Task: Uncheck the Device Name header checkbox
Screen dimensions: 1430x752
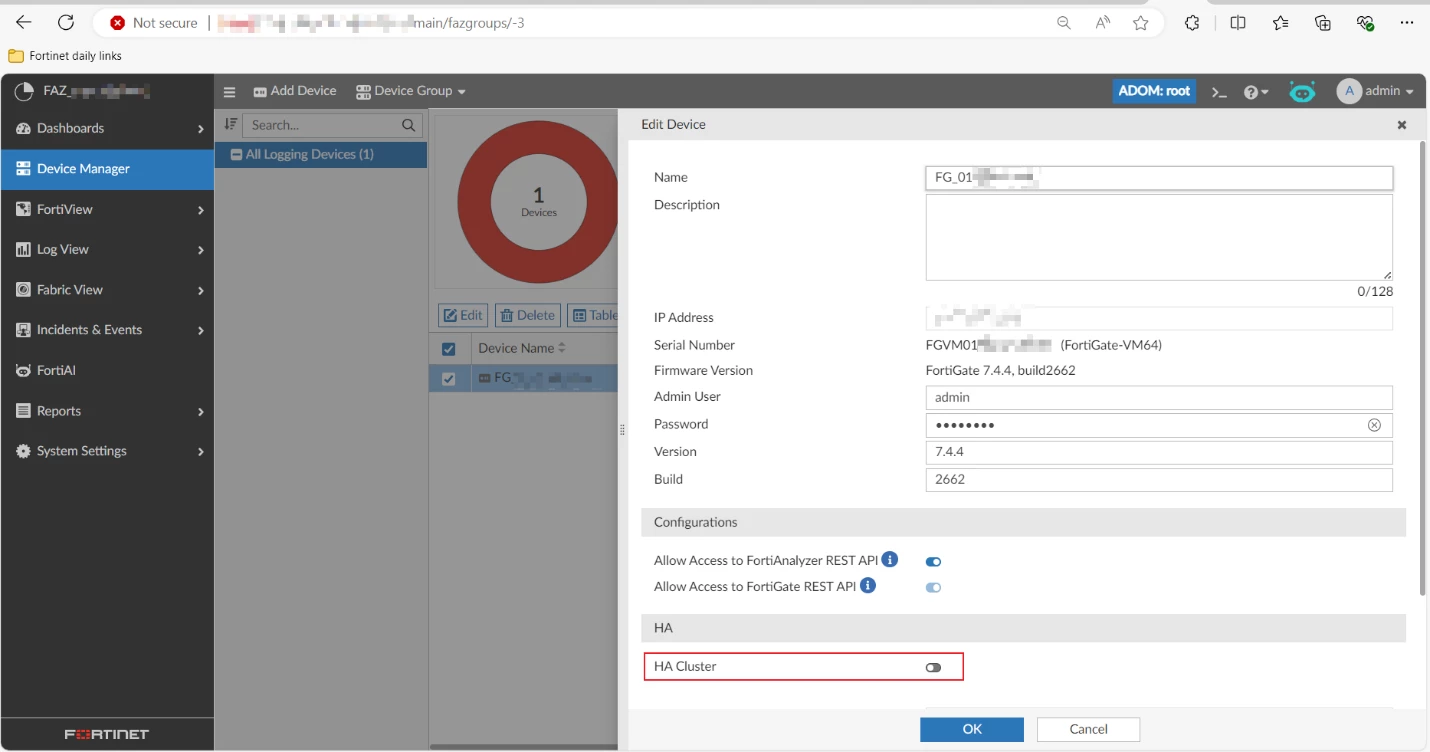Action: 449,349
